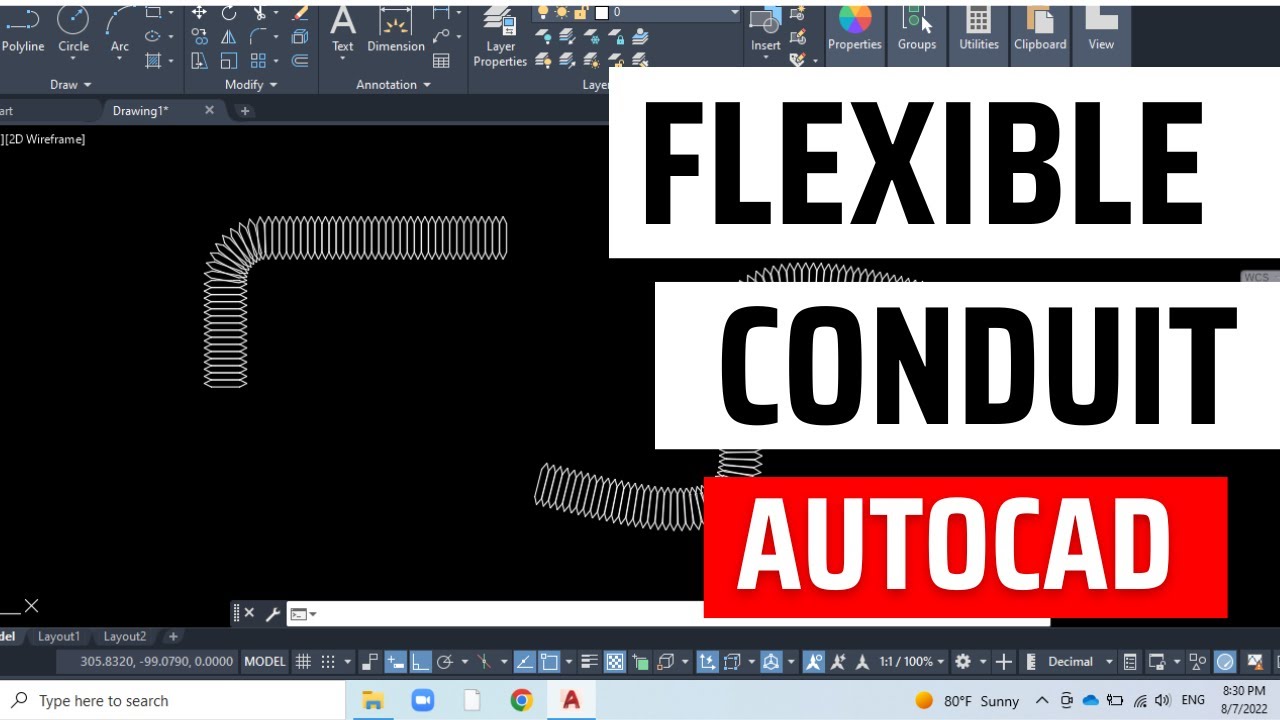Toggle drawing grid display in status bar
Viewport: 1280px width, 720px height.
304,662
